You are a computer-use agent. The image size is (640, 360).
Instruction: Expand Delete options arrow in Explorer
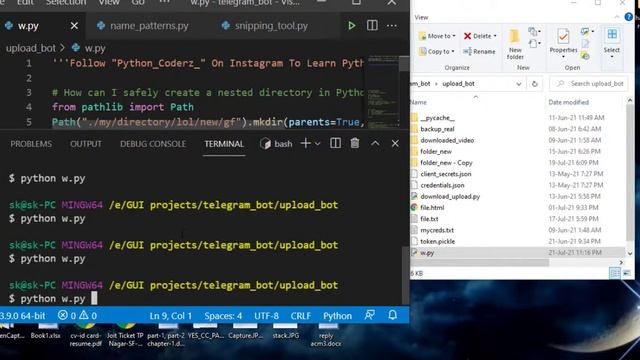coord(495,36)
